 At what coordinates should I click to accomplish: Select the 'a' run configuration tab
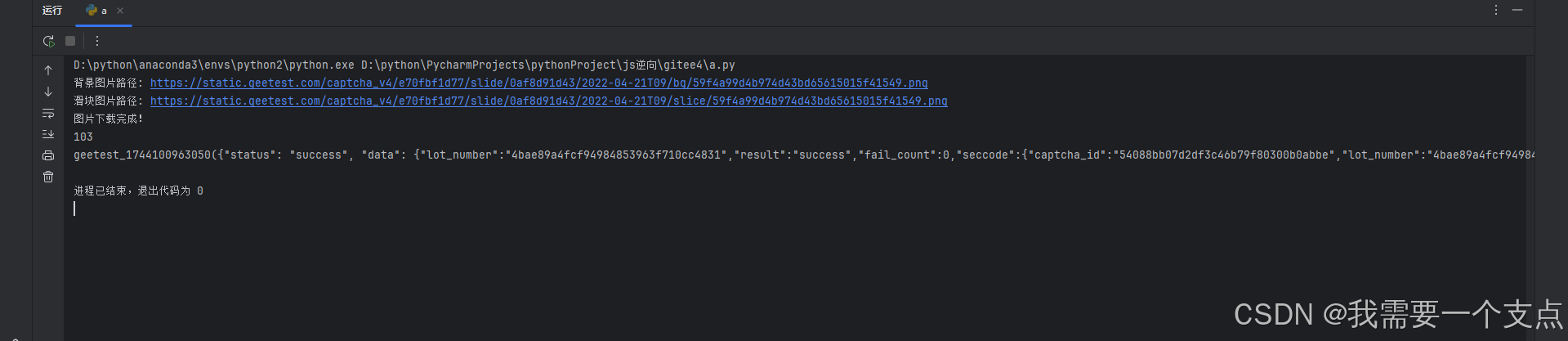pos(97,11)
